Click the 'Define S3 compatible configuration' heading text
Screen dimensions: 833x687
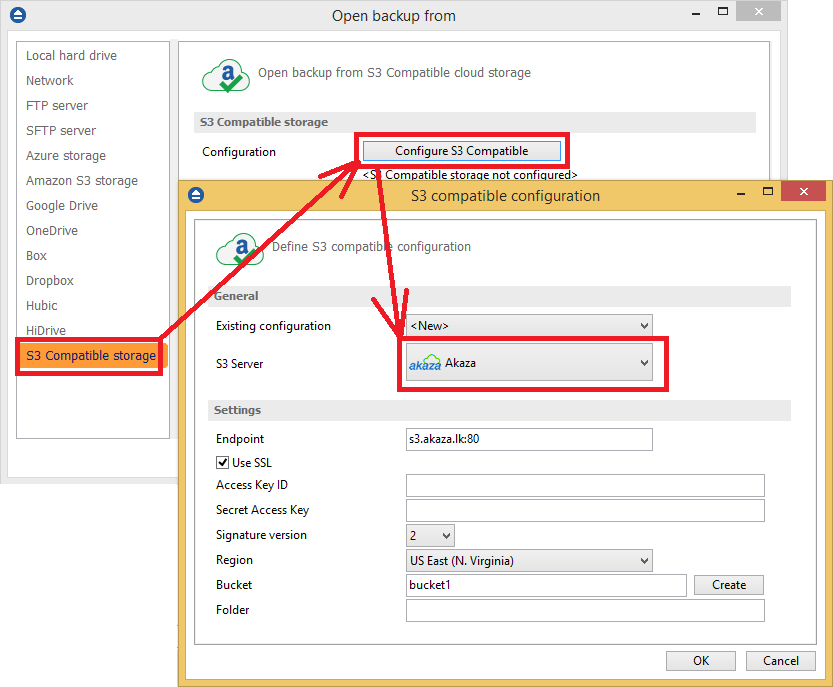[371, 247]
